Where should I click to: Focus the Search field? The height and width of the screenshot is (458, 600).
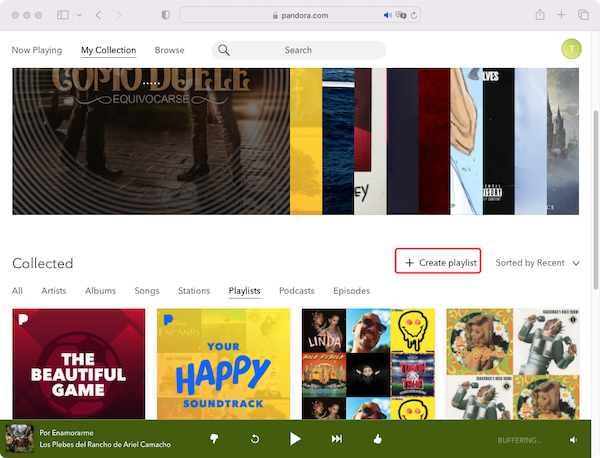pyautogui.click(x=298, y=50)
